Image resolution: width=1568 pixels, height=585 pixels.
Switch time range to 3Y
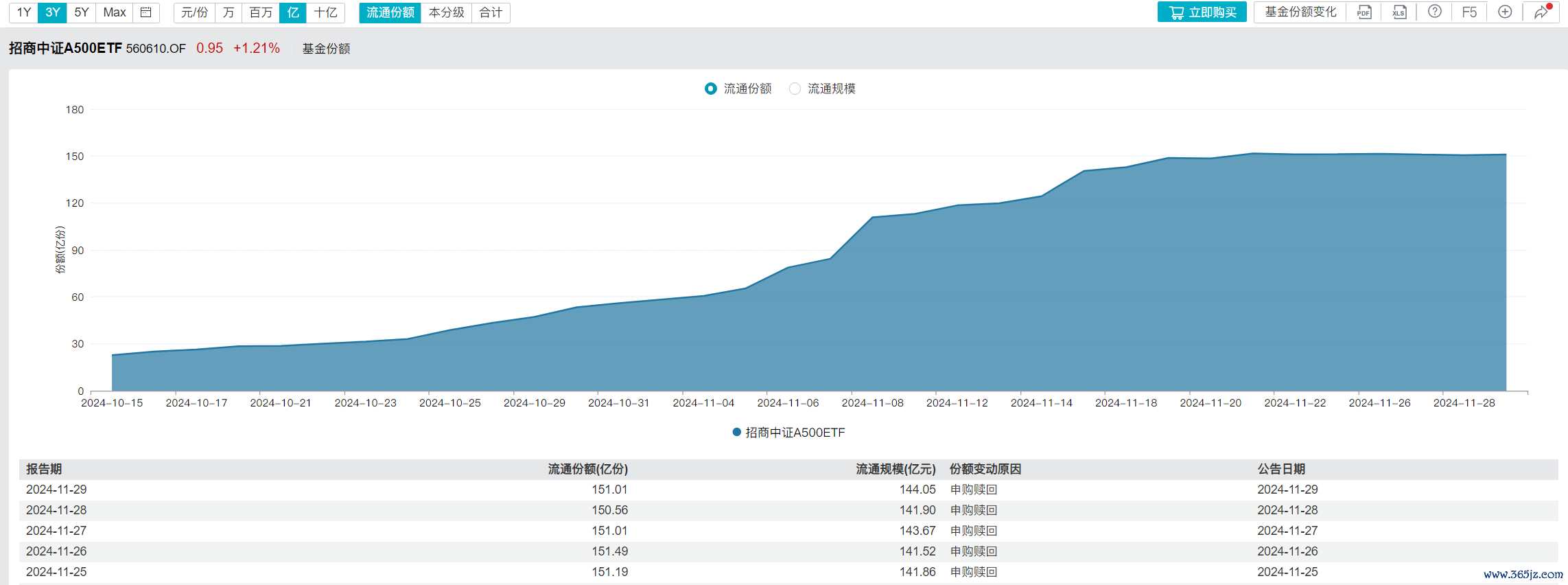click(x=53, y=12)
